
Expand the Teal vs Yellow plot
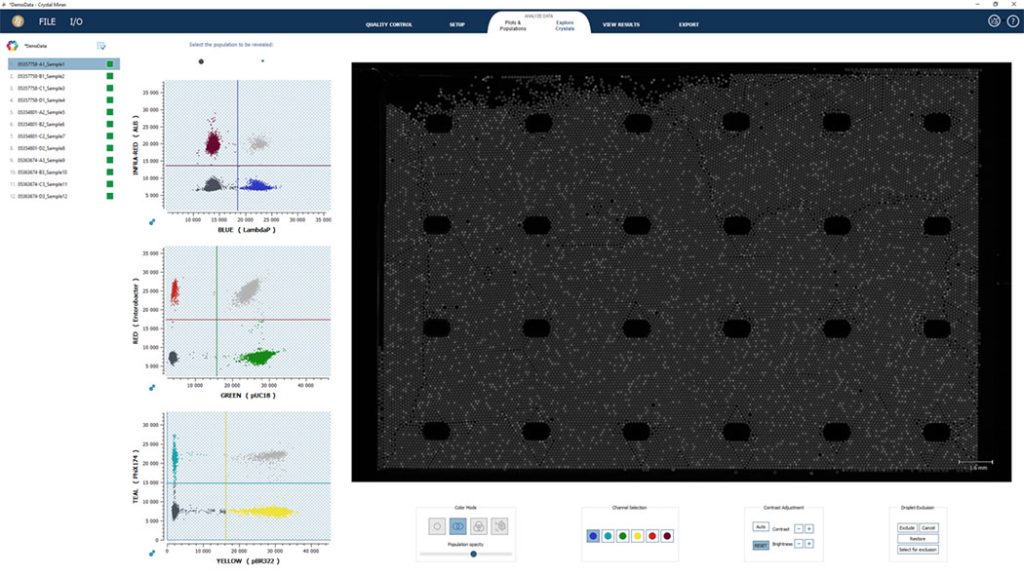[153, 552]
